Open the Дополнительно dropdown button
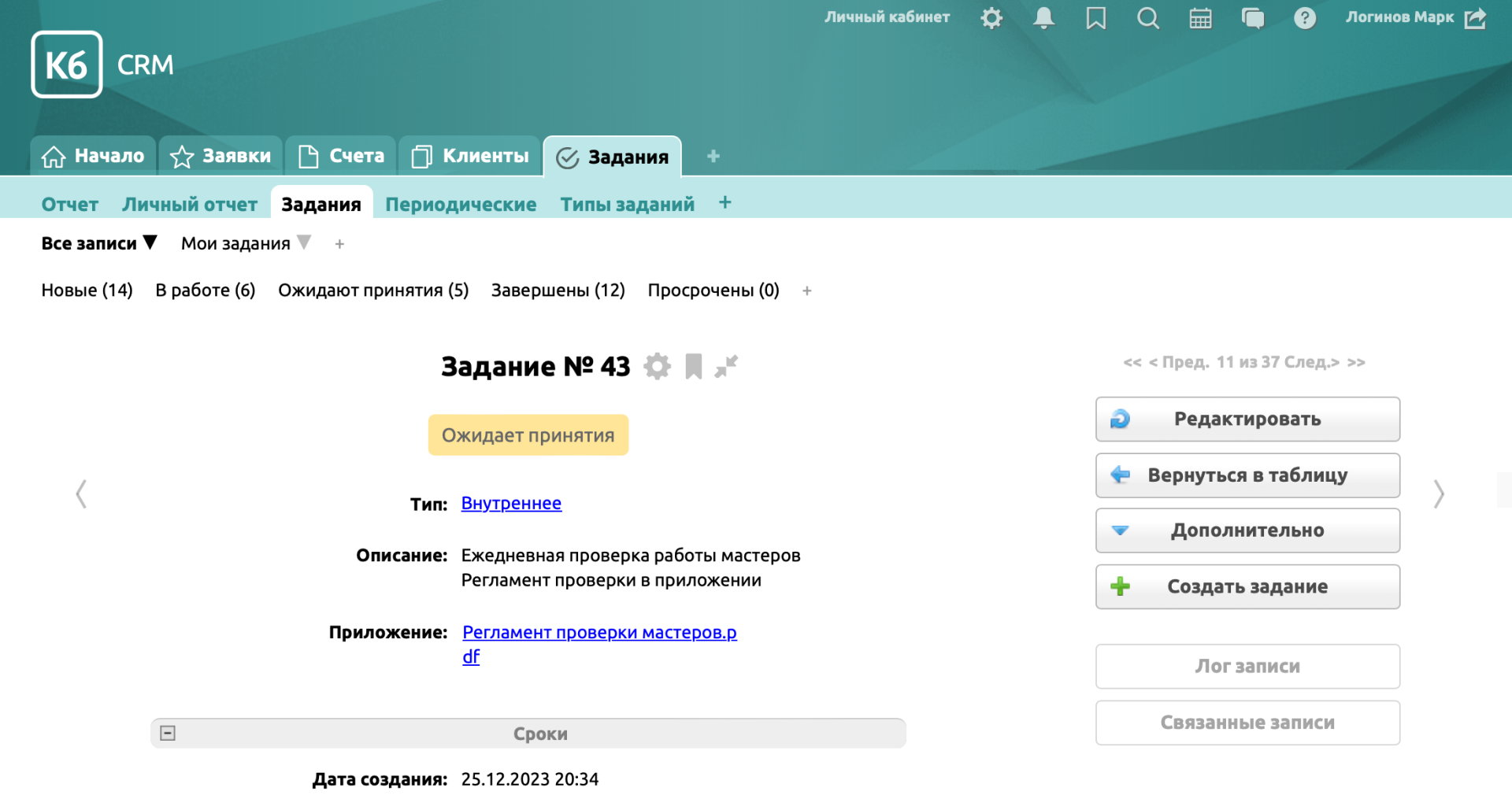Image resolution: width=1512 pixels, height=806 pixels. (x=1247, y=531)
